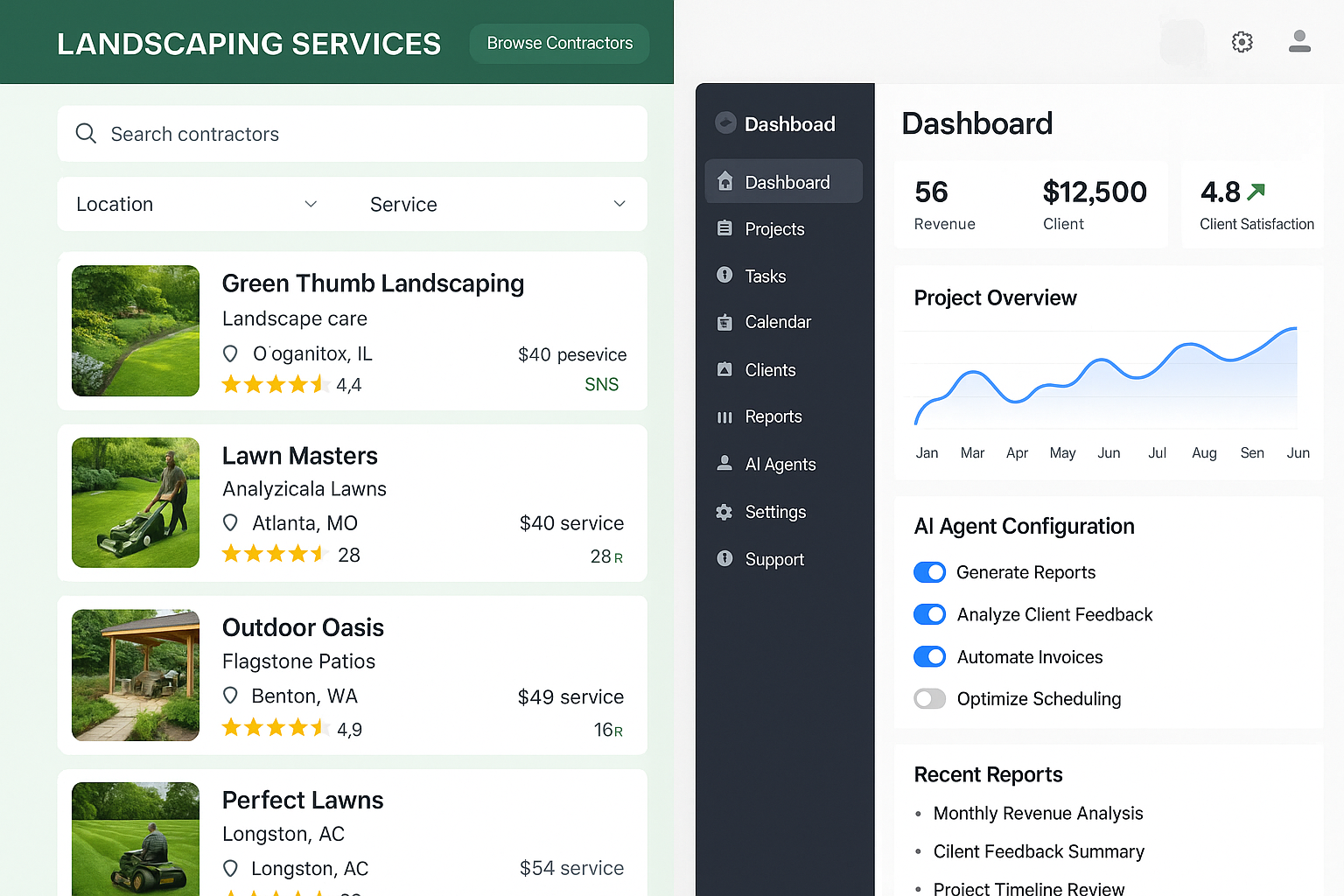Select the Green Thumb Landscaping thumbnail
Viewport: 1344px width, 896px height.
tap(136, 331)
